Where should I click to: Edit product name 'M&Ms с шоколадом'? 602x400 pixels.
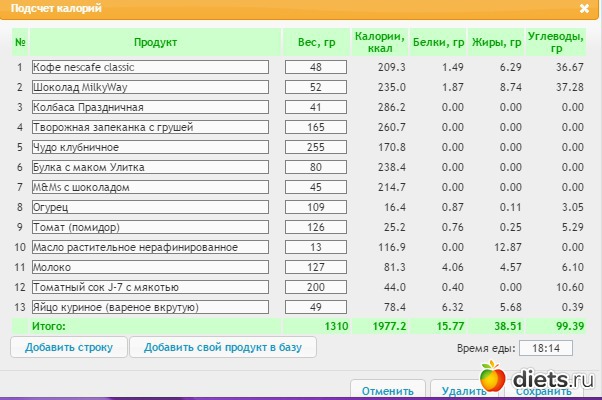coord(150,187)
